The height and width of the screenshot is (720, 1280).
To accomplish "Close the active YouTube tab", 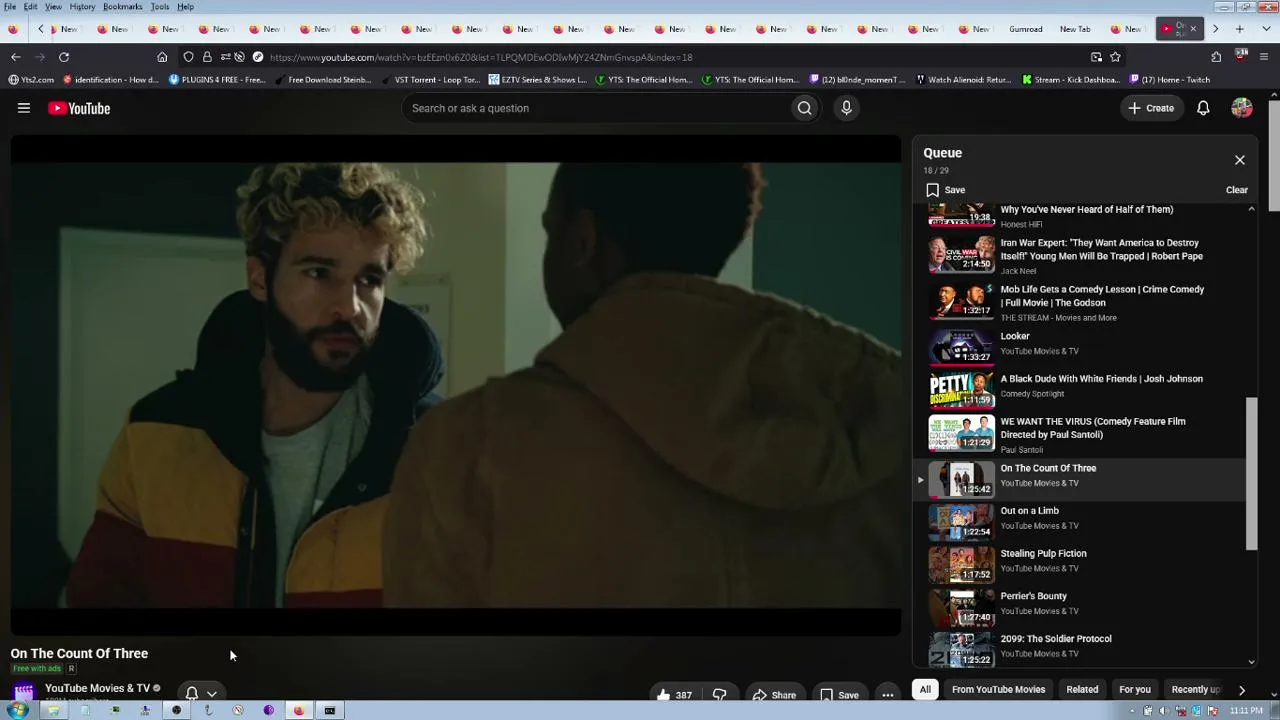I will (x=1193, y=29).
